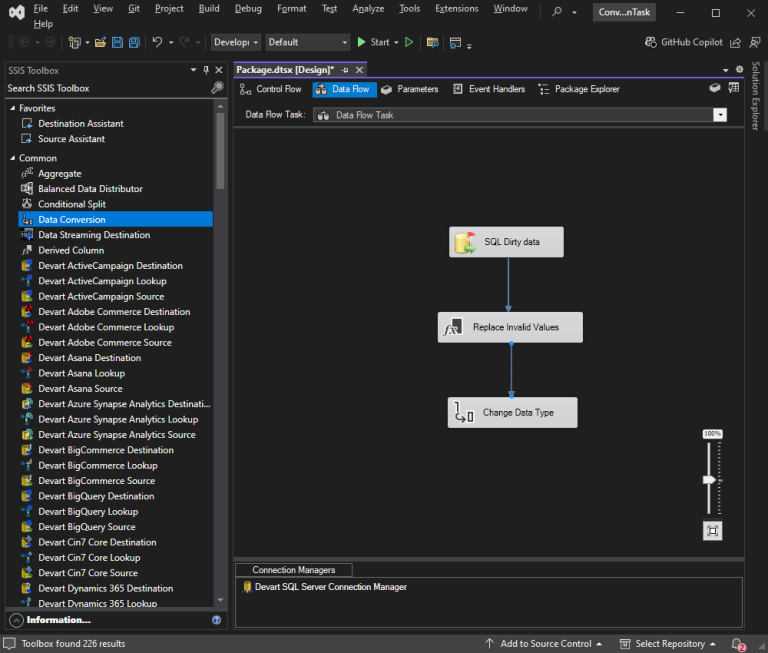Screen dimensions: 768x653
Task: Click the Save All toolbar icon
Action: click(134, 42)
